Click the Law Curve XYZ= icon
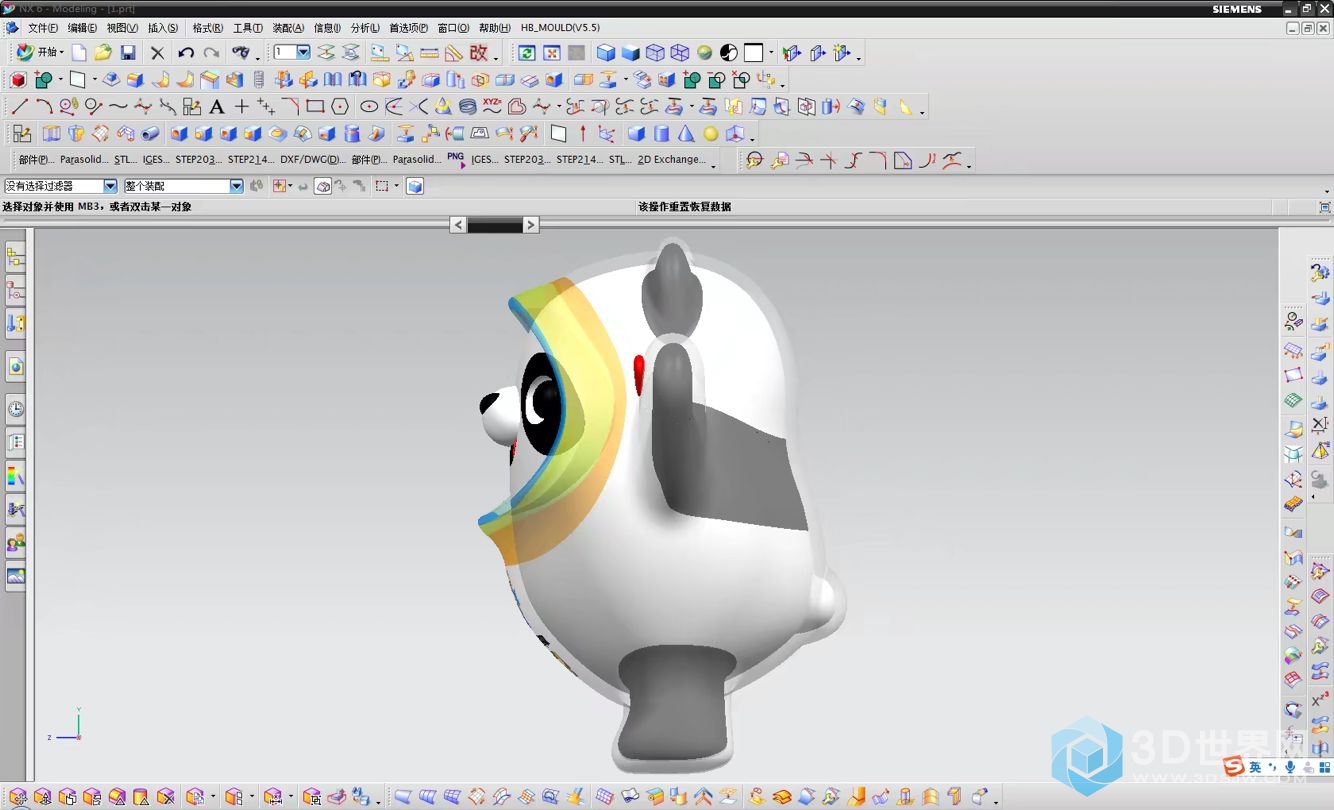 click(x=492, y=105)
